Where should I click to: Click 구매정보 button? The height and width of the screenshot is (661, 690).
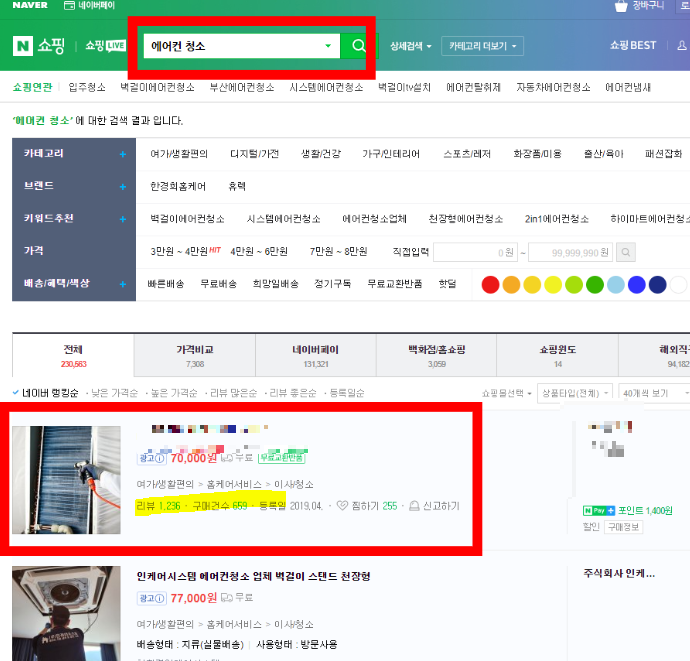624,527
